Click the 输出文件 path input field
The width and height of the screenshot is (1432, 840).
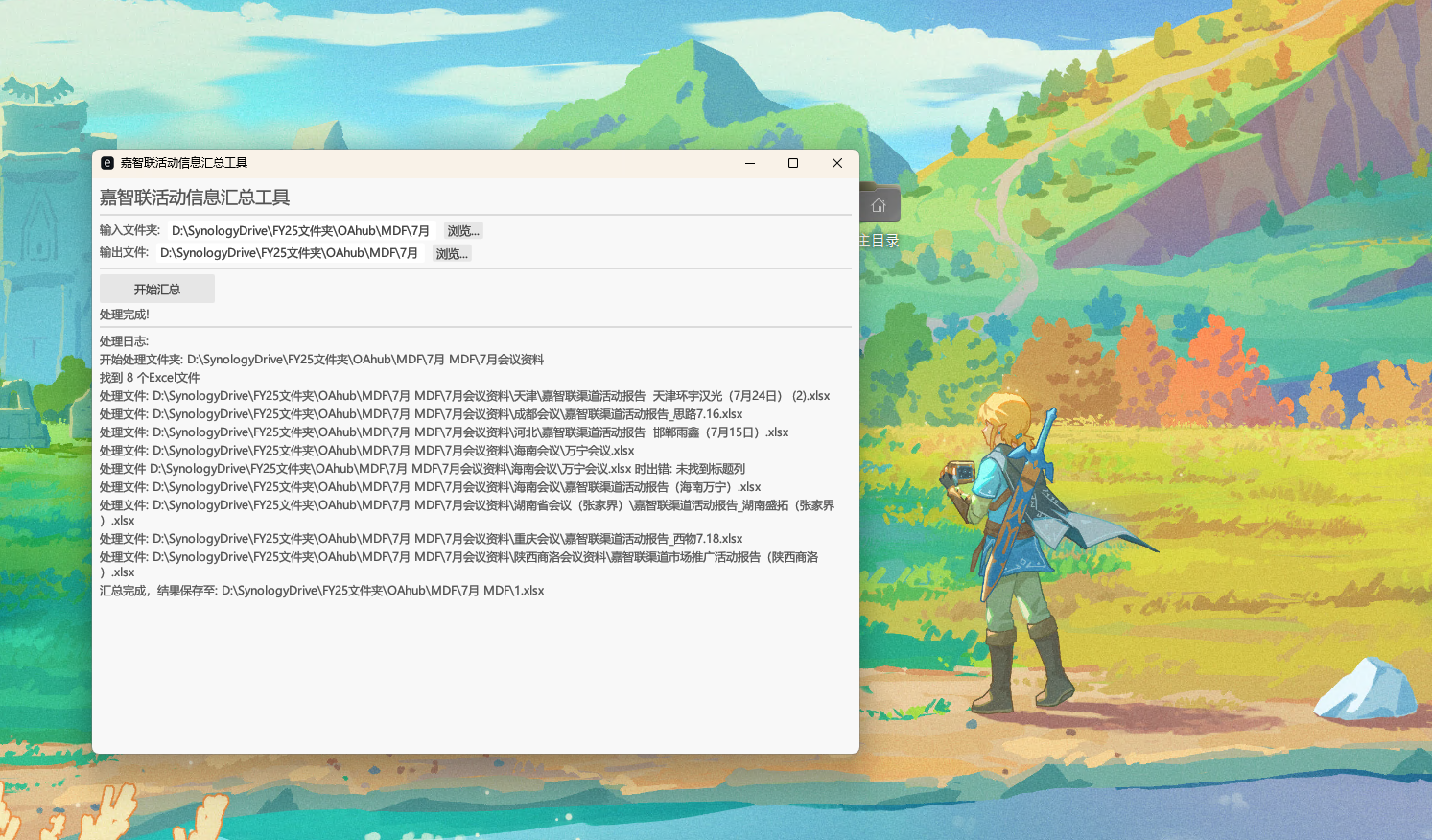290,252
